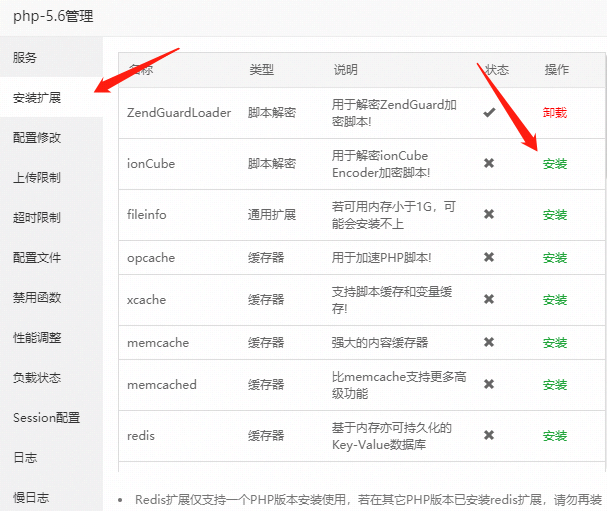The image size is (607, 511).
Task: Click fileinfo status cross icon
Action: [489, 214]
